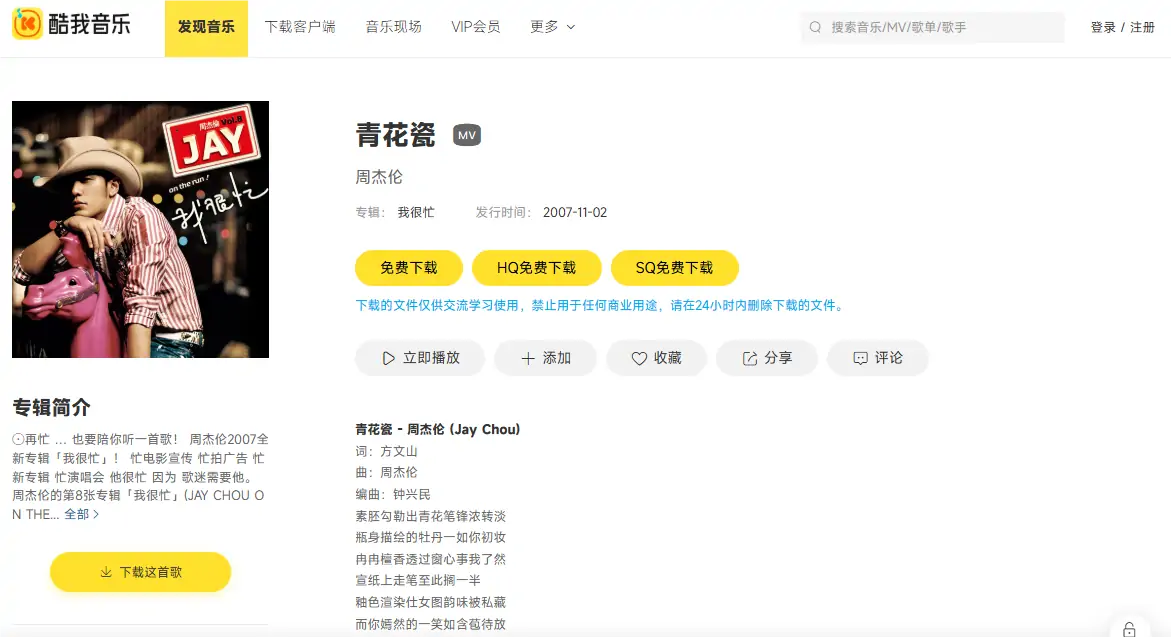Viewport: 1171px width, 637px height.
Task: Click release date 2007-11-02
Action: click(x=575, y=212)
